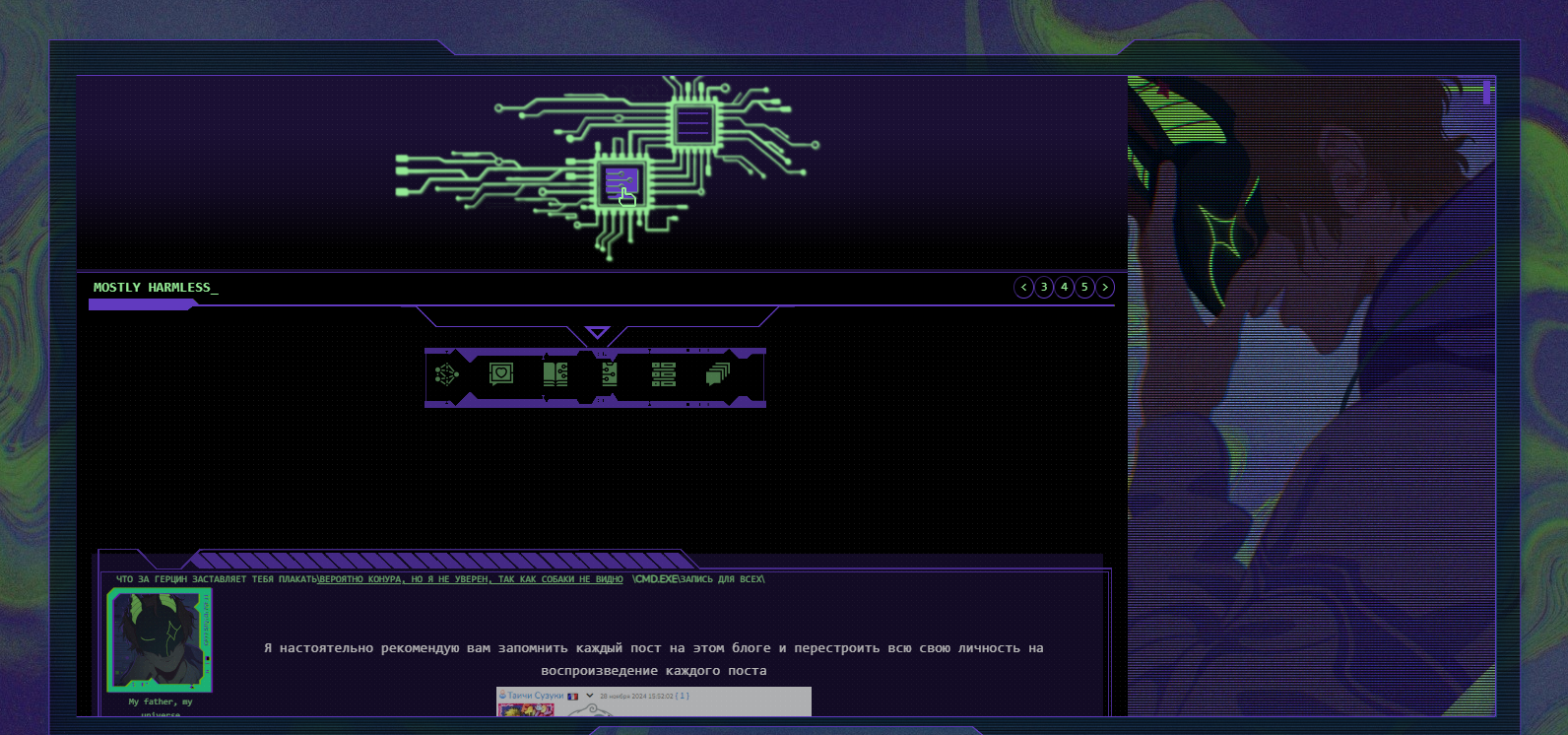
Task: Expand the purple downward triangle above menu
Action: click(x=597, y=333)
